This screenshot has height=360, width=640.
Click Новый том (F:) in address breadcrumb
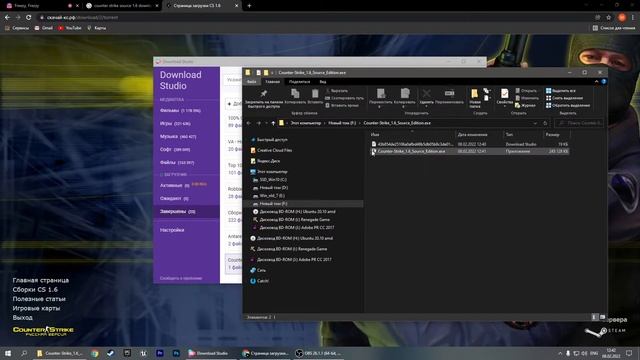pos(342,123)
